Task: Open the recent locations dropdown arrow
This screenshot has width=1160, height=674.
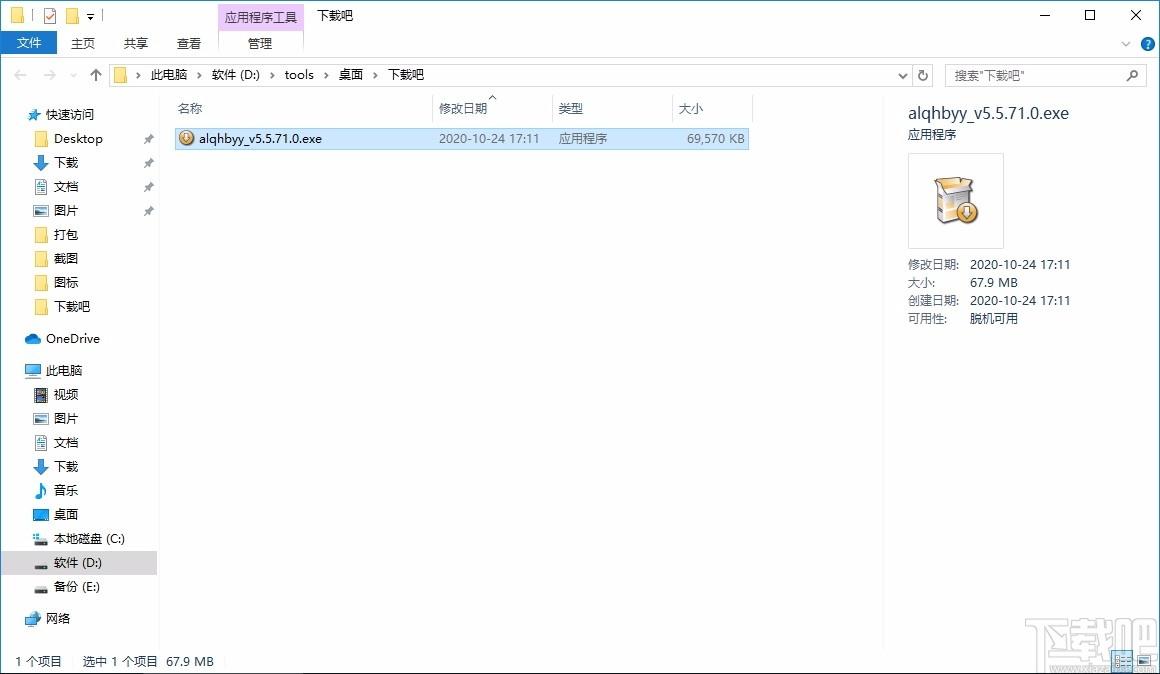Action: click(73, 75)
